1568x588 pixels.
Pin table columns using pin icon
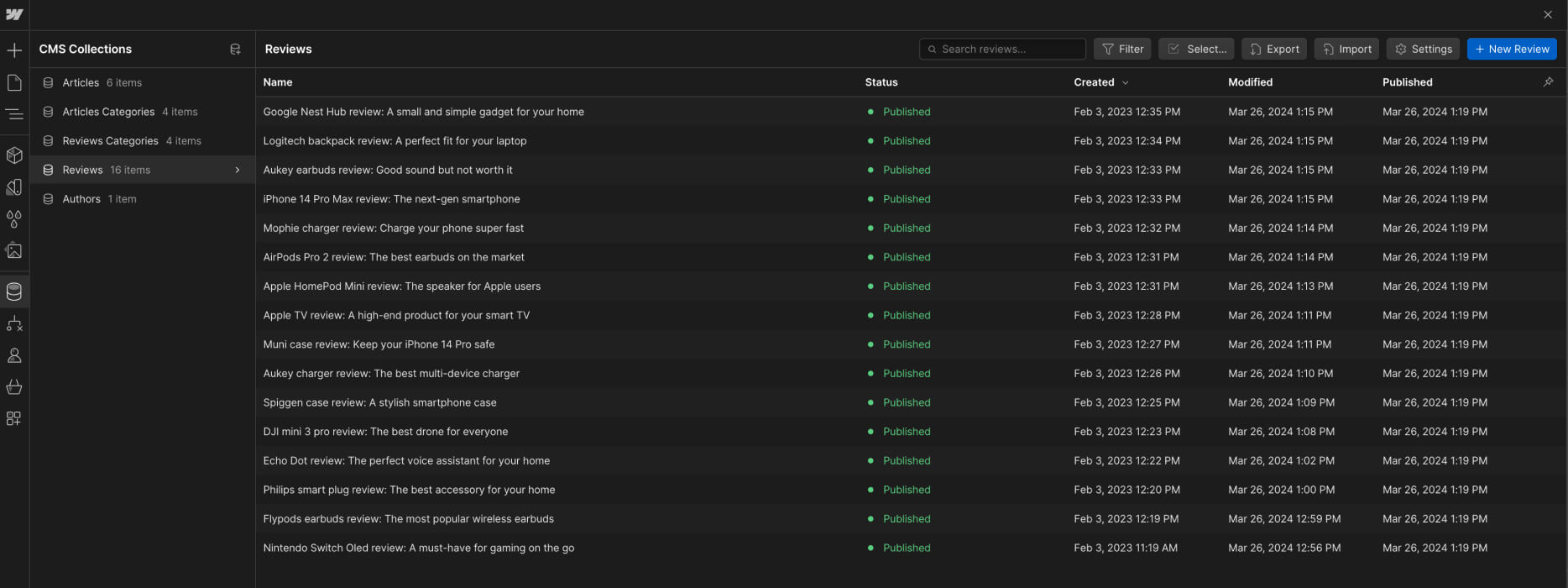pos(1548,81)
